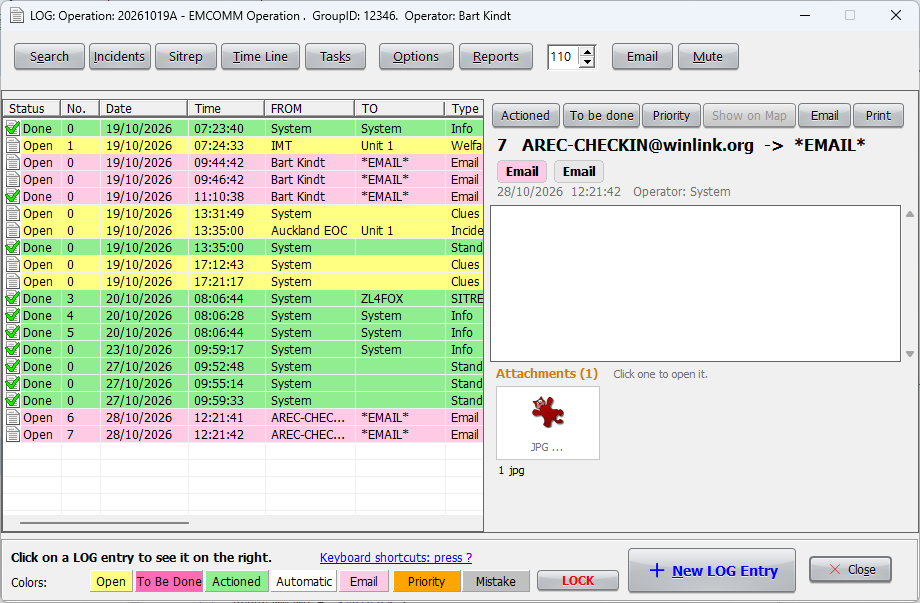Image resolution: width=920 pixels, height=603 pixels.
Task: Set the entry to Priority
Action: tap(672, 116)
